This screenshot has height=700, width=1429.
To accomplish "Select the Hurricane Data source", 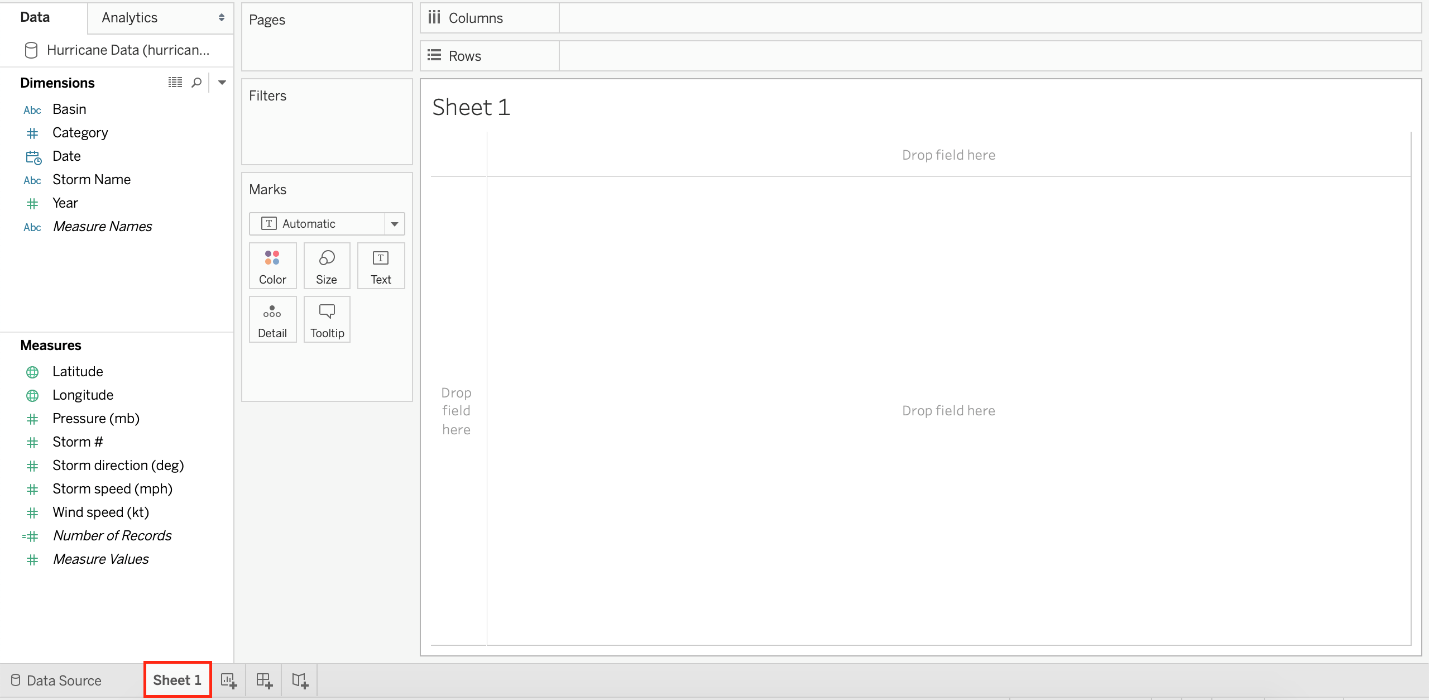I will 127,50.
